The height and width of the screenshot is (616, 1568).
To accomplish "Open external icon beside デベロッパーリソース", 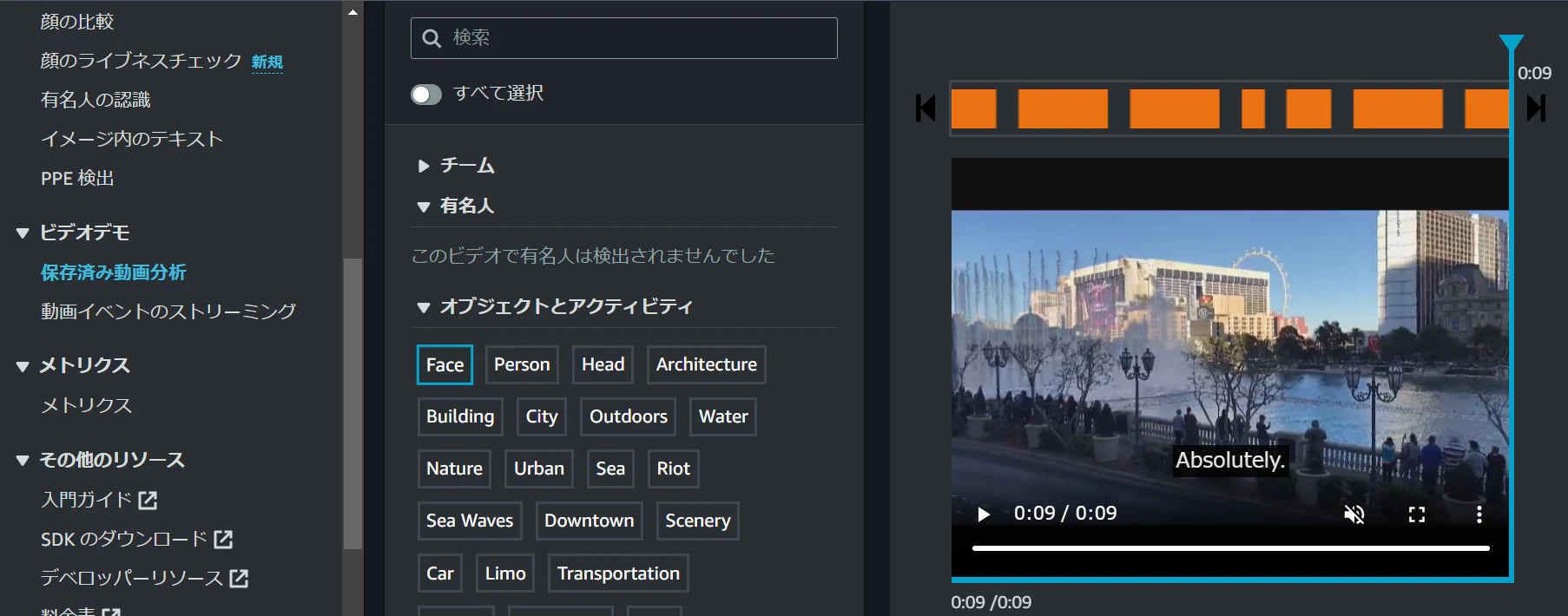I will coord(239,578).
